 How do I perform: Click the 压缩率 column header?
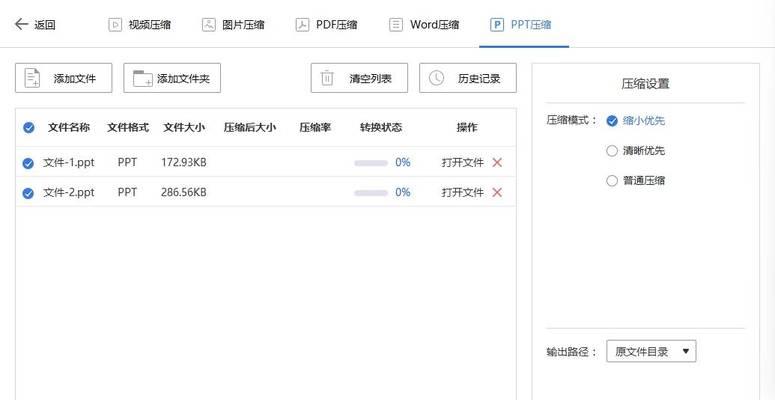(315, 128)
